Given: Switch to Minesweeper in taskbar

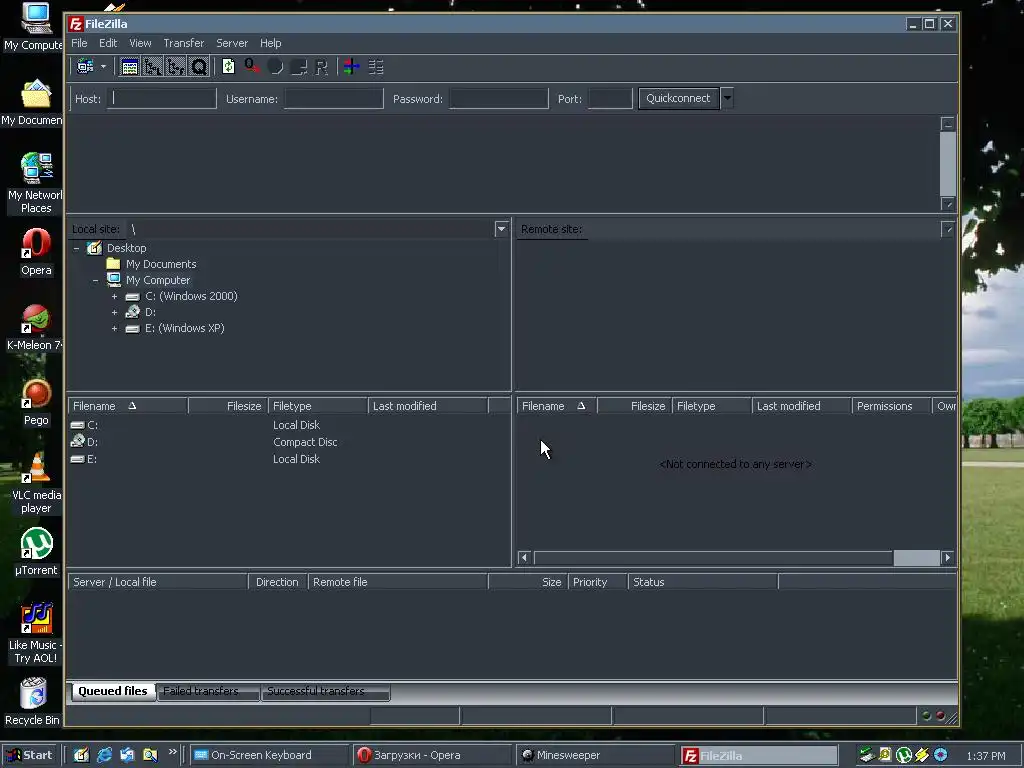Looking at the screenshot, I should click(595, 756).
